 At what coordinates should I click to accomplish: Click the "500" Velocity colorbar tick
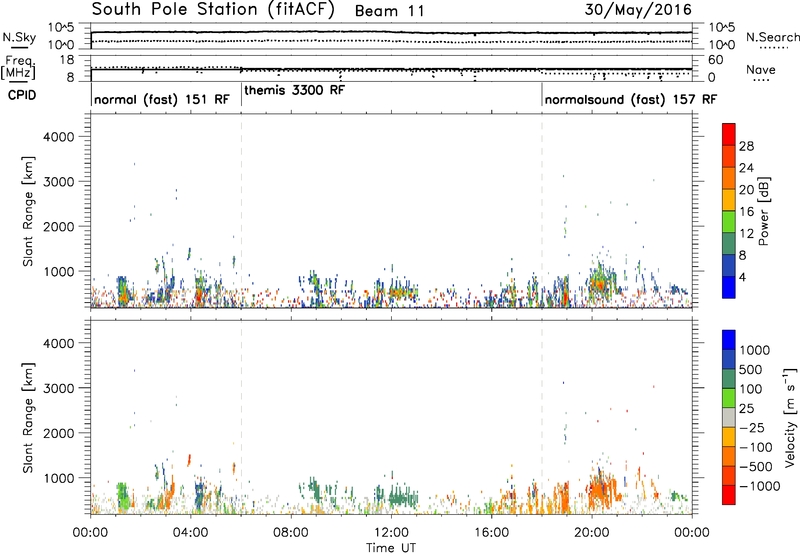click(x=753, y=370)
